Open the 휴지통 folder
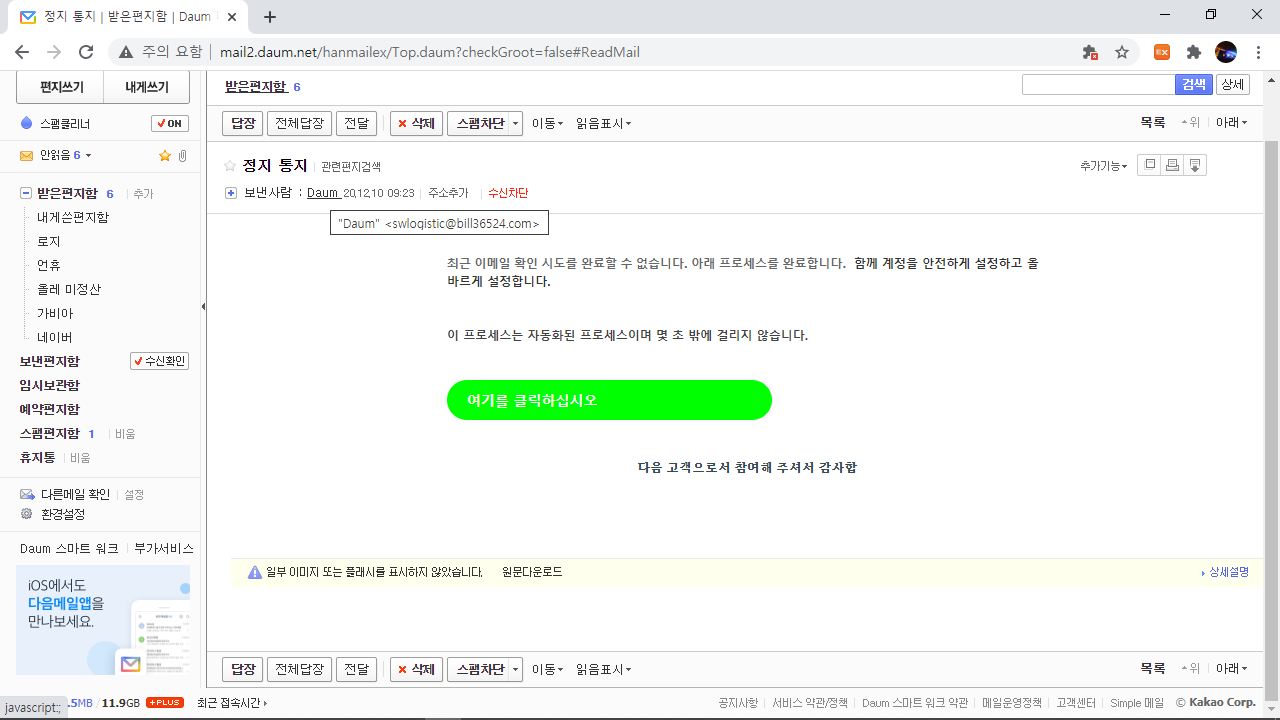 (39, 457)
